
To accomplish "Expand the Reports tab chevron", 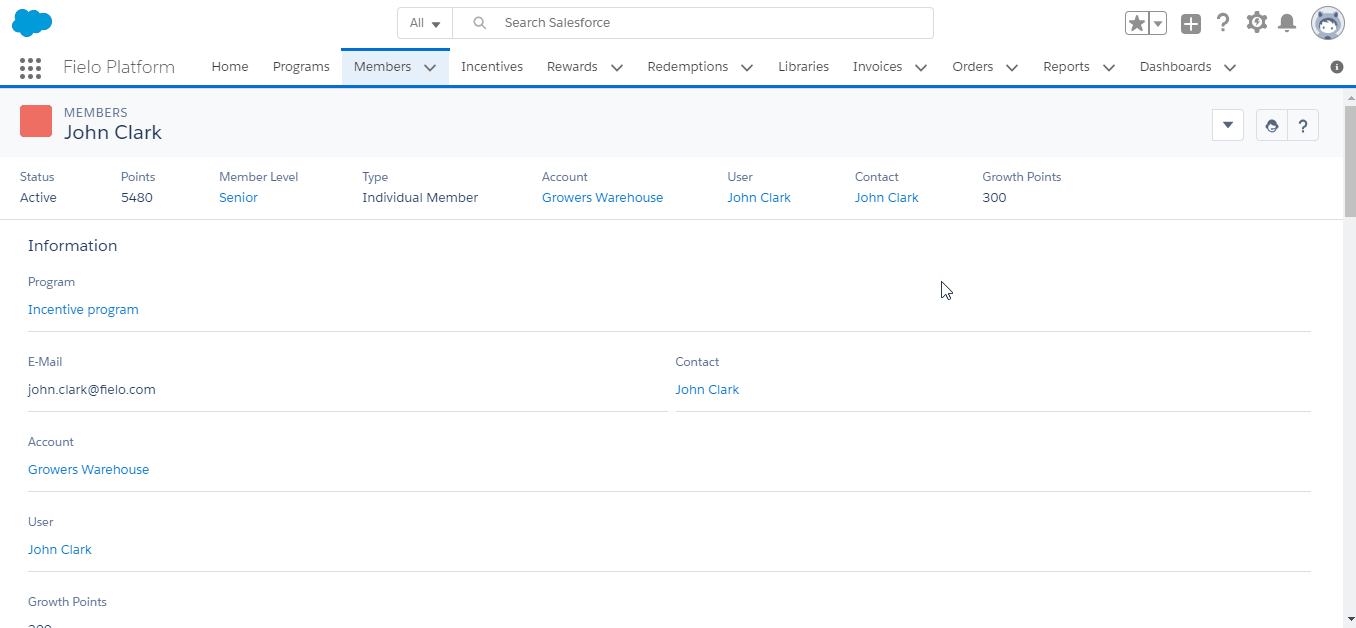I will pos(1109,67).
